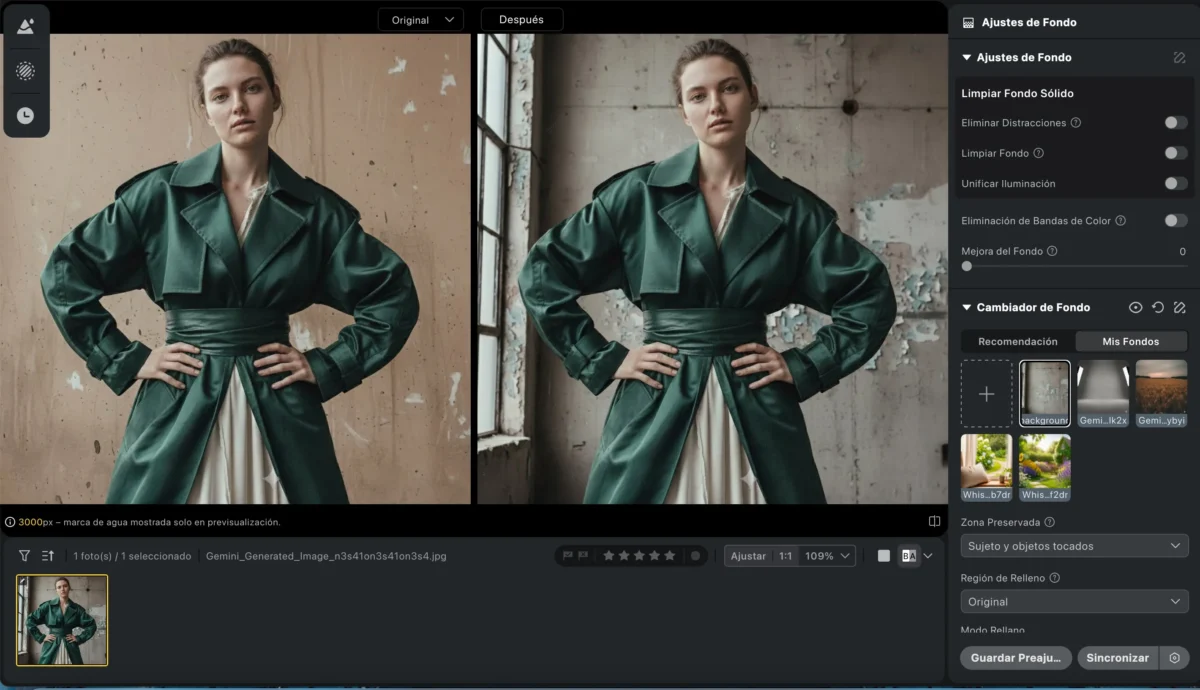Image resolution: width=1200 pixels, height=690 pixels.
Task: Open the Región de Relleno dropdown
Action: (1074, 602)
